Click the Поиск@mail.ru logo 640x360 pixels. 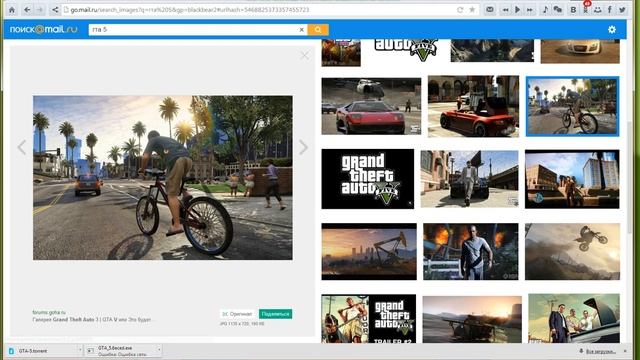tap(43, 29)
